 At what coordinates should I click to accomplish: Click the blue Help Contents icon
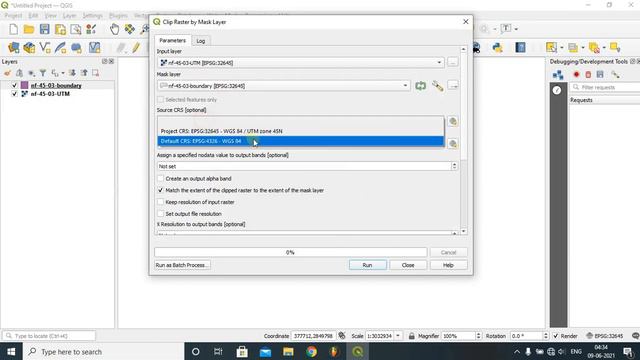click(x=520, y=48)
